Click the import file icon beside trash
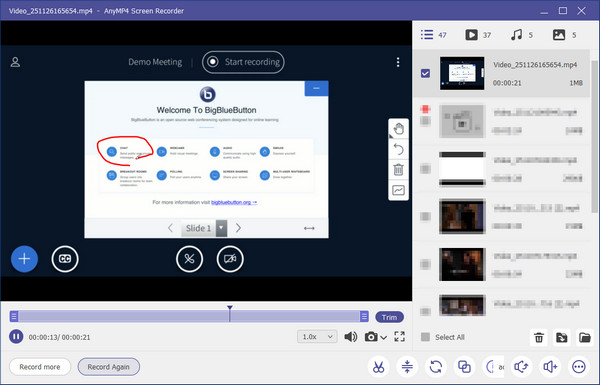Image resolution: width=600 pixels, height=385 pixels. (x=562, y=337)
